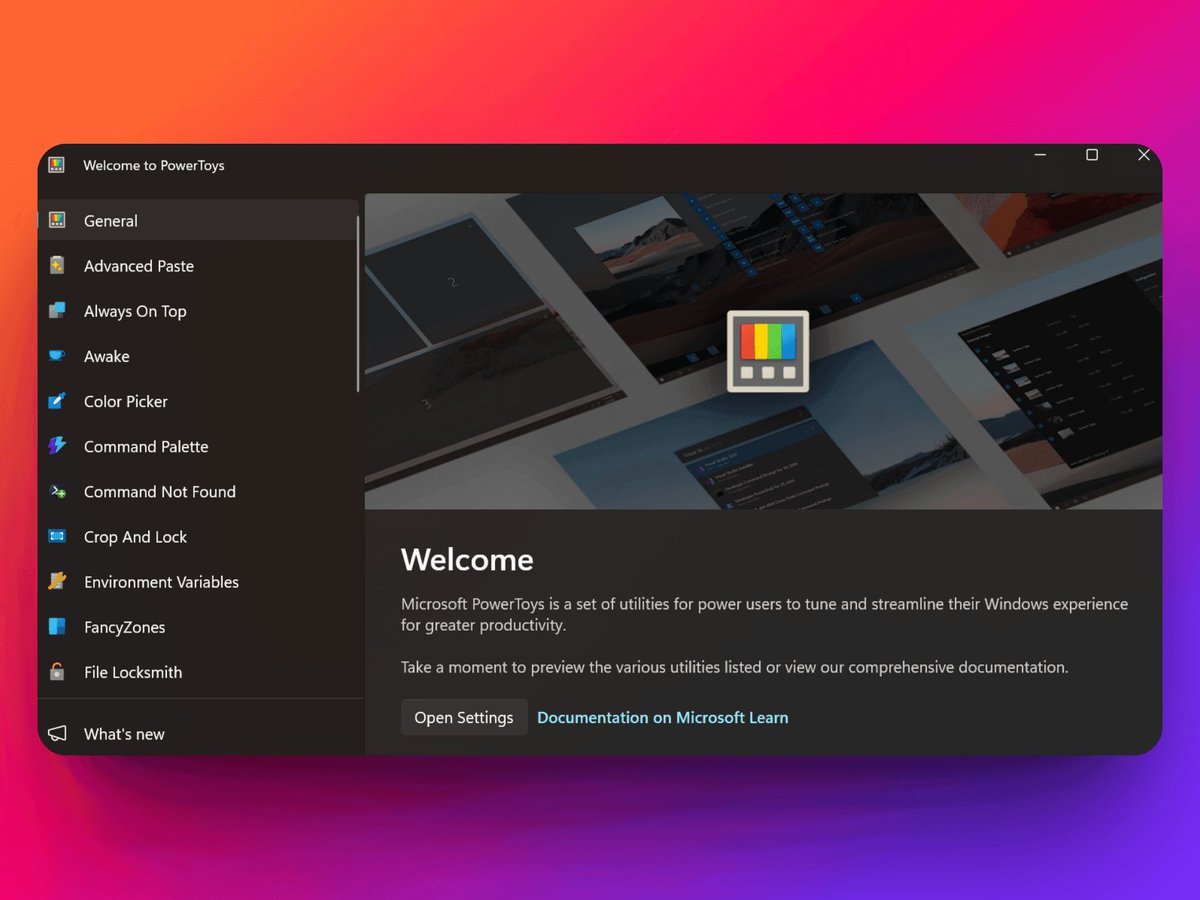Screen dimensions: 1200x900
Task: Select Command Palette in navigation
Action: click(x=198, y=446)
